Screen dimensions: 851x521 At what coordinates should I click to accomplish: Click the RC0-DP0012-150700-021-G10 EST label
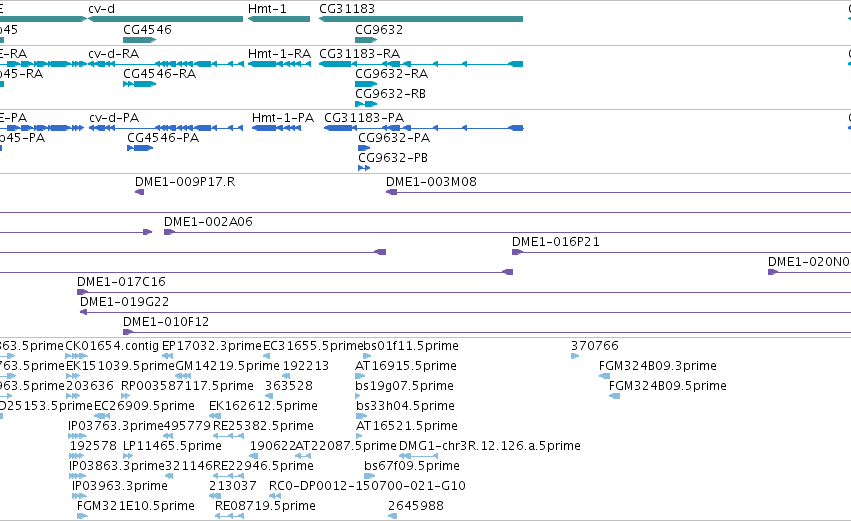tap(367, 486)
